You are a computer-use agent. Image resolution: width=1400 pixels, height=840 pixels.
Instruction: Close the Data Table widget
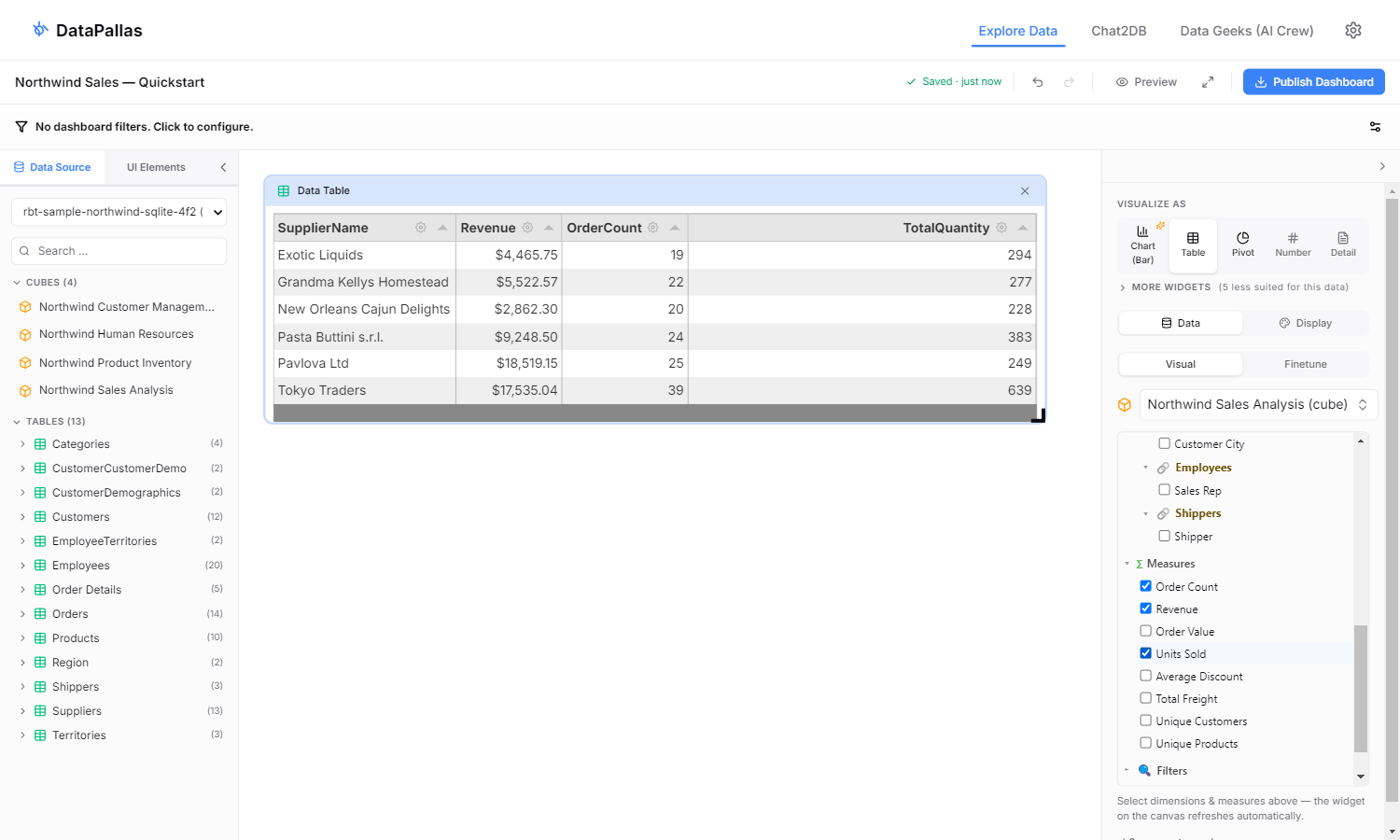(x=1025, y=190)
